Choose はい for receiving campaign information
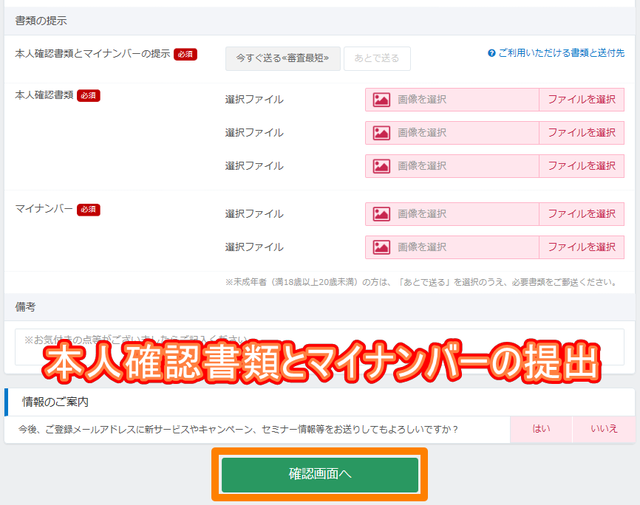This screenshot has height=505, width=640. pos(541,429)
